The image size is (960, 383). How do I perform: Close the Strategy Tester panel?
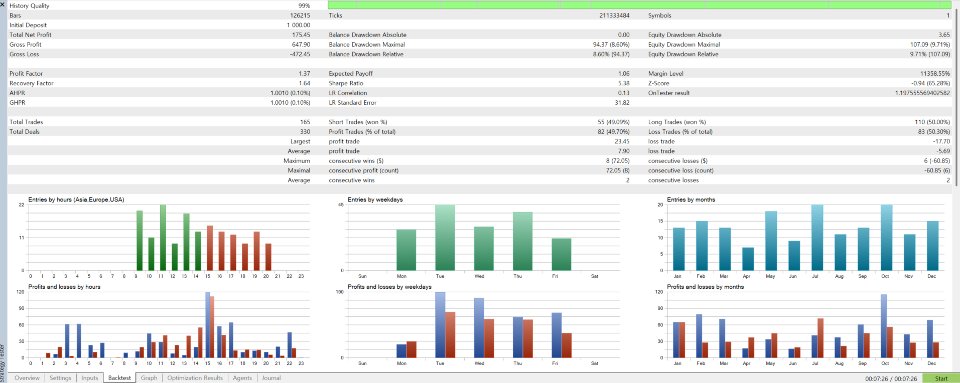(3, 4)
